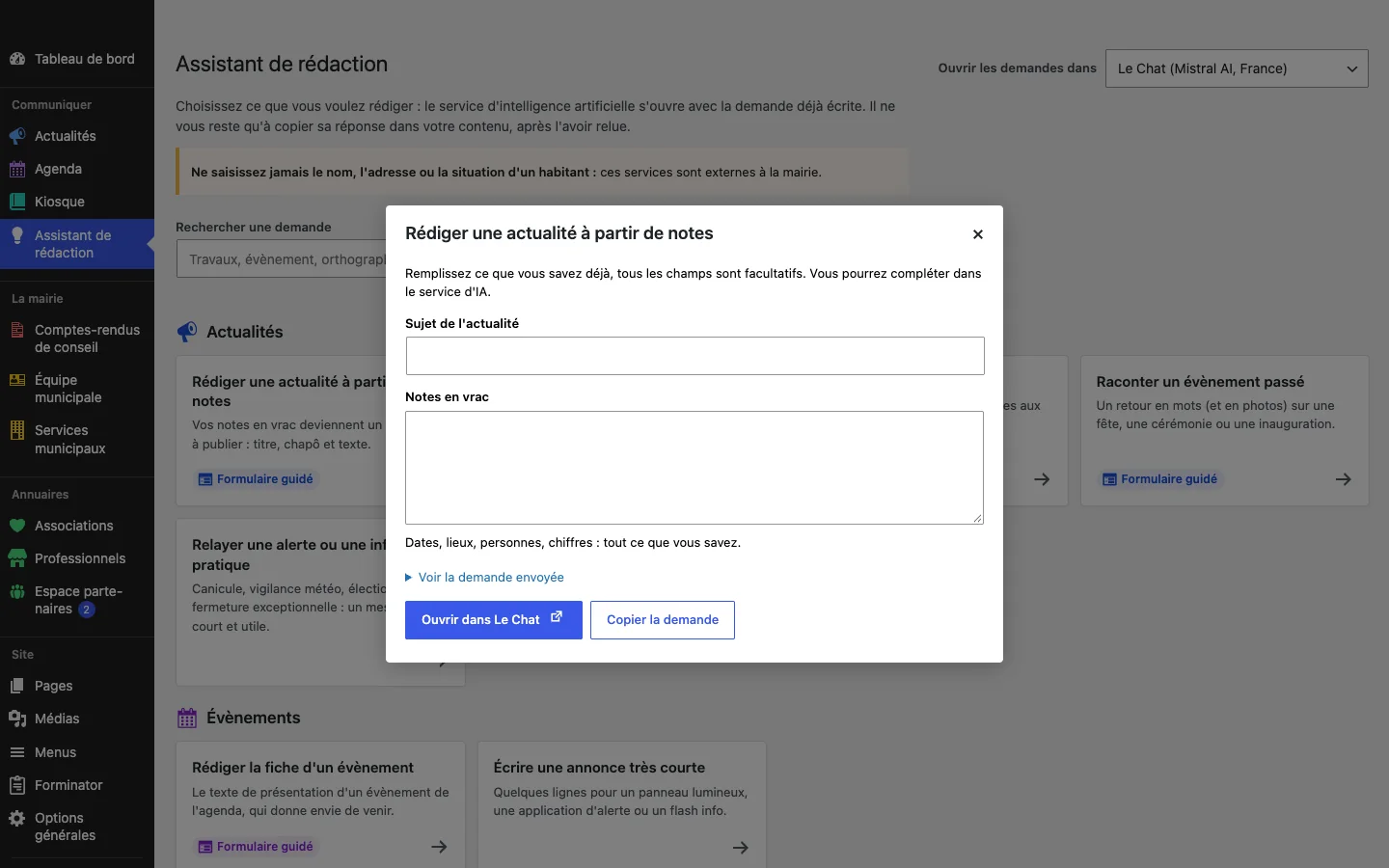Open the 'Ouvrir les demandes dans' dropdown

(x=1237, y=68)
